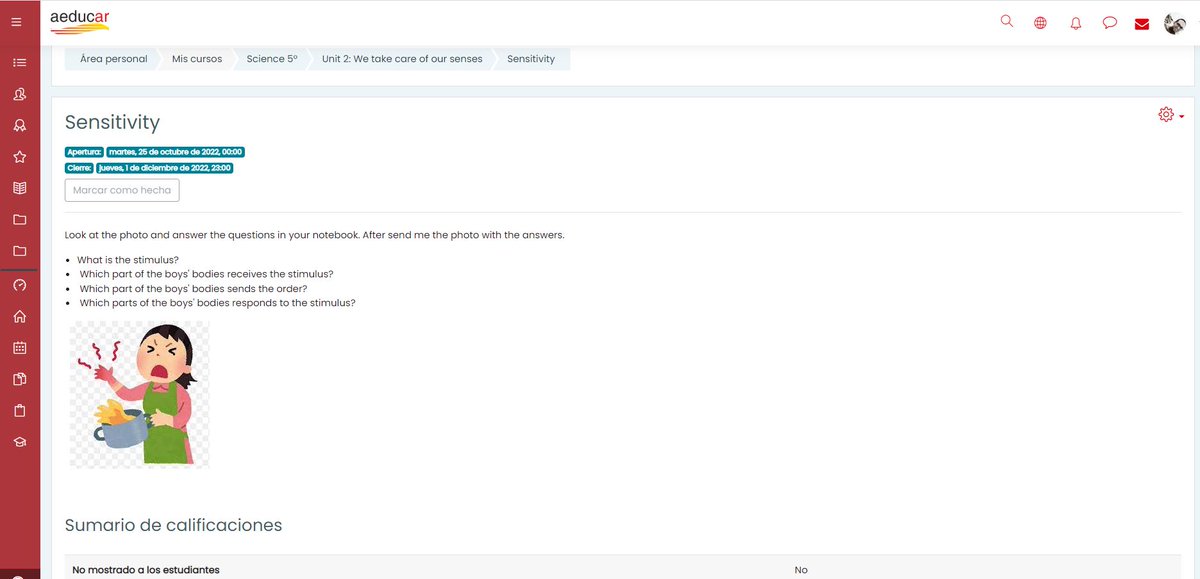Click the Sensitivity page heading
This screenshot has width=1200, height=579.
point(112,122)
